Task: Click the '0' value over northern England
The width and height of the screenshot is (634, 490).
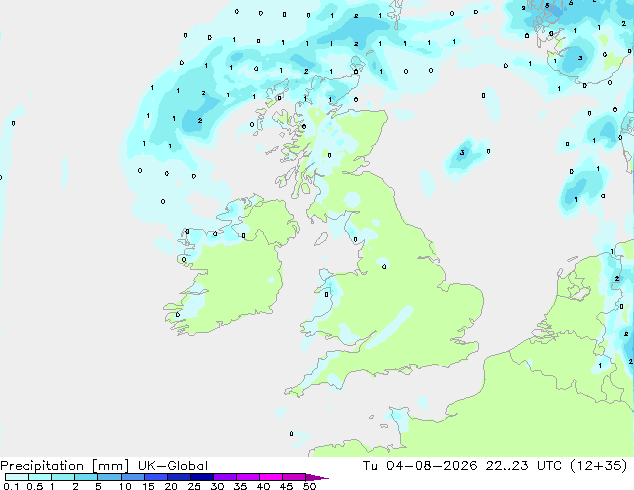Action: pyautogui.click(x=384, y=266)
